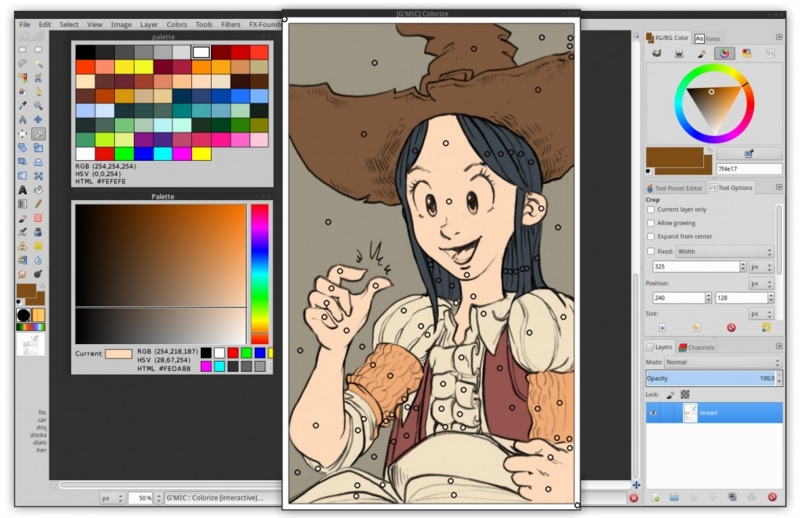Open the Watercolor brush color selector
Viewport: 800px width, 518px height.
point(702,54)
